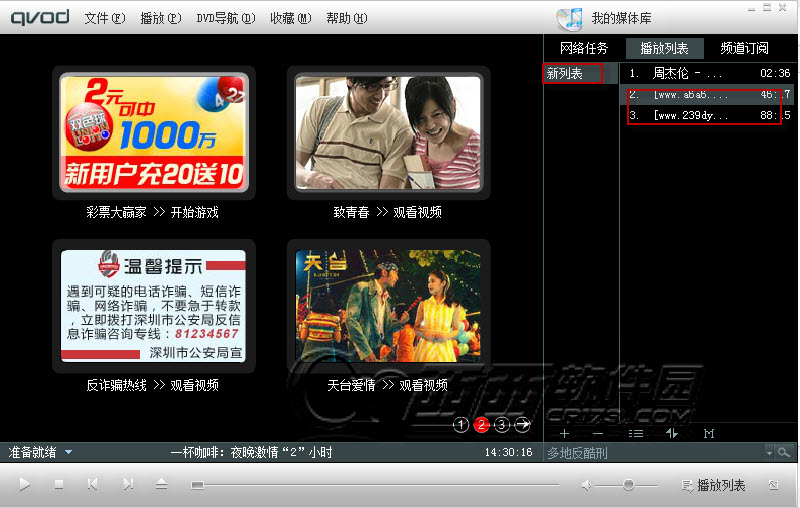Open the search box dropdown arrow
Screen dimensions: 800x508
pos(769,452)
